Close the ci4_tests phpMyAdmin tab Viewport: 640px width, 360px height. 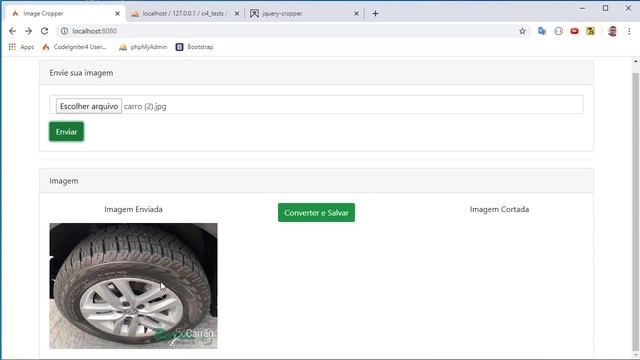pos(237,13)
